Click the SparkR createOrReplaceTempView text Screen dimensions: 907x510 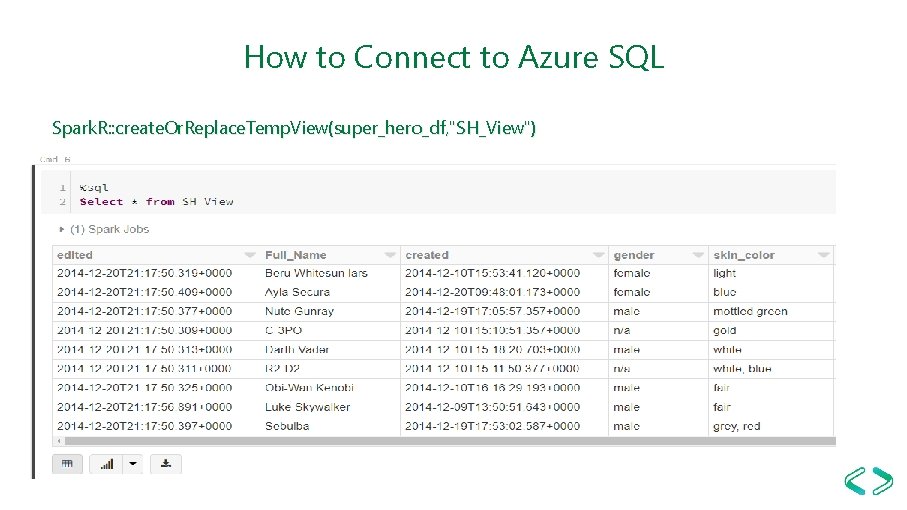(x=294, y=128)
